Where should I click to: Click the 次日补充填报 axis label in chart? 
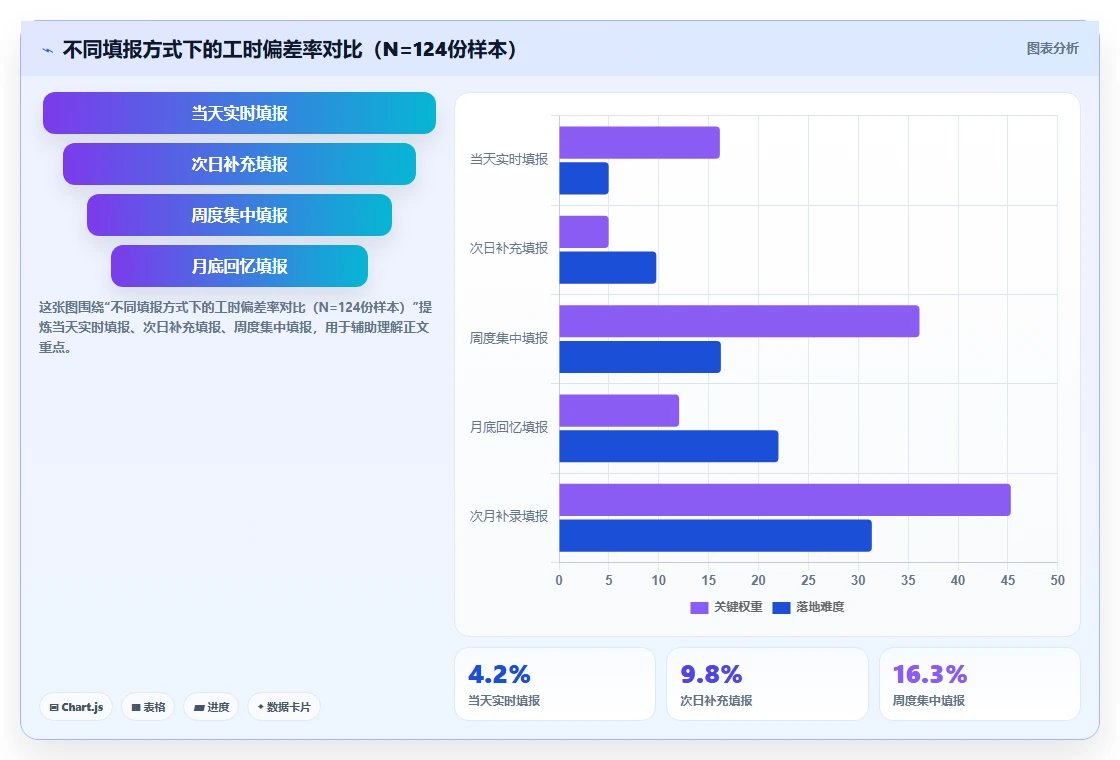(x=509, y=249)
